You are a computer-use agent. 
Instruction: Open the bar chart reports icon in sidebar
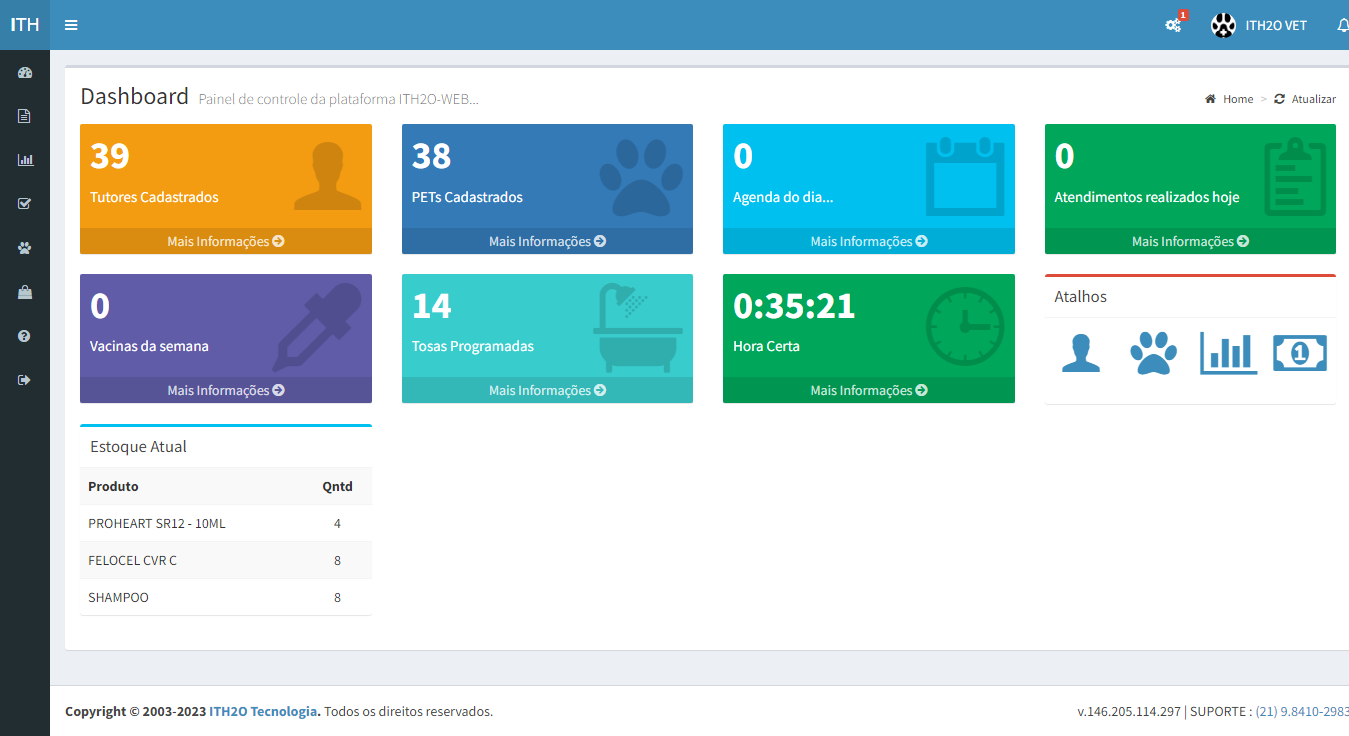[24, 159]
